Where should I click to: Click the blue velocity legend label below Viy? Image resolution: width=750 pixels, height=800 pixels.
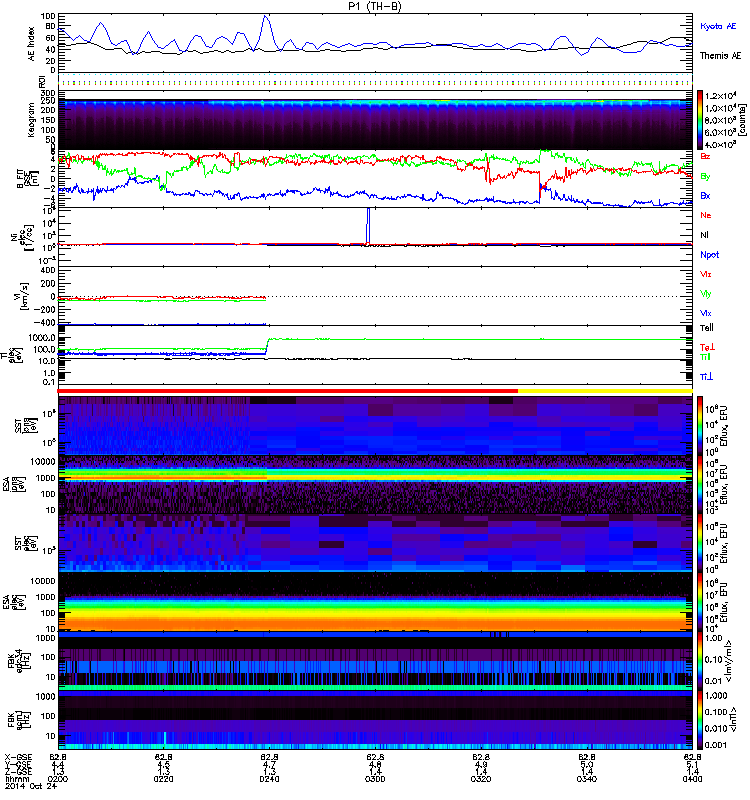coord(706,313)
